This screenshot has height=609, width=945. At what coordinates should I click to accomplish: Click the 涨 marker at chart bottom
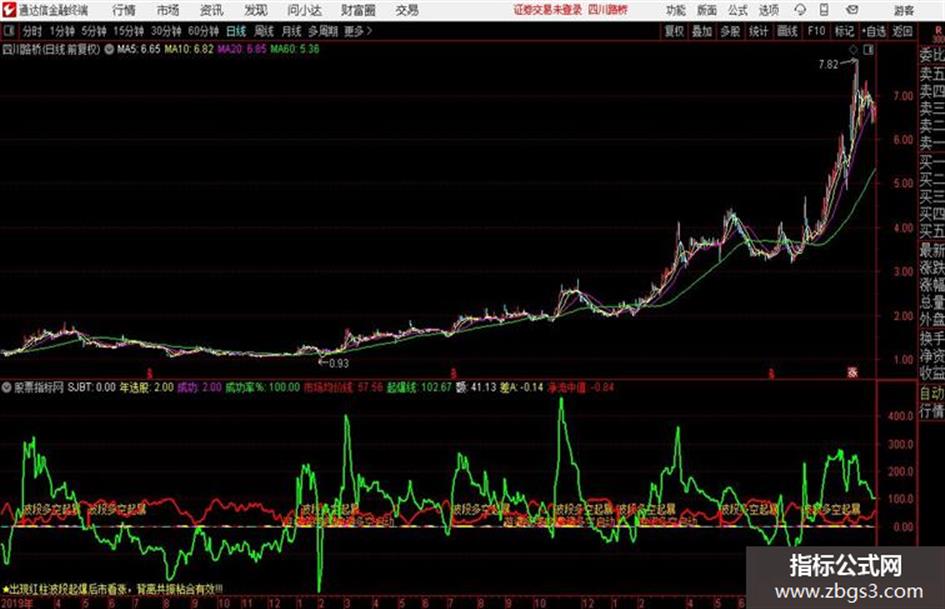pyautogui.click(x=853, y=373)
